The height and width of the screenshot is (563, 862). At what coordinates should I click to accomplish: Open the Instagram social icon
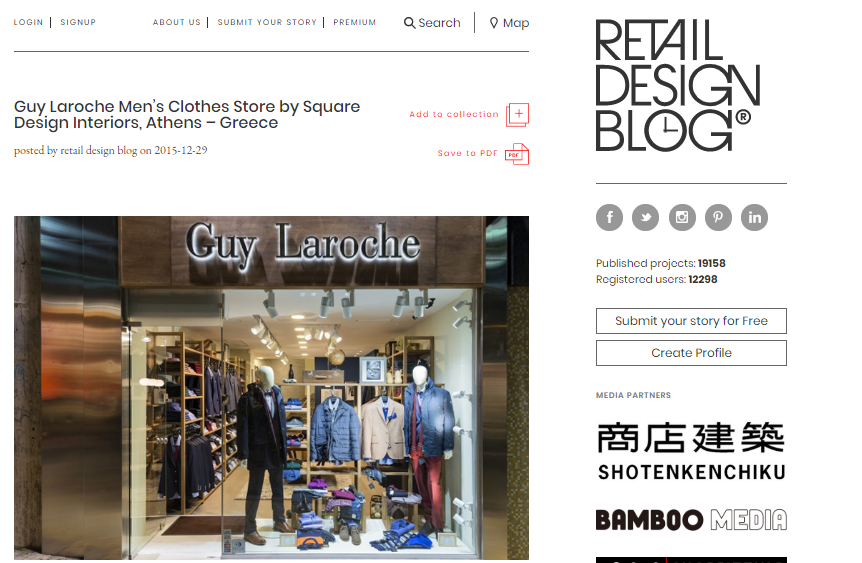point(682,217)
